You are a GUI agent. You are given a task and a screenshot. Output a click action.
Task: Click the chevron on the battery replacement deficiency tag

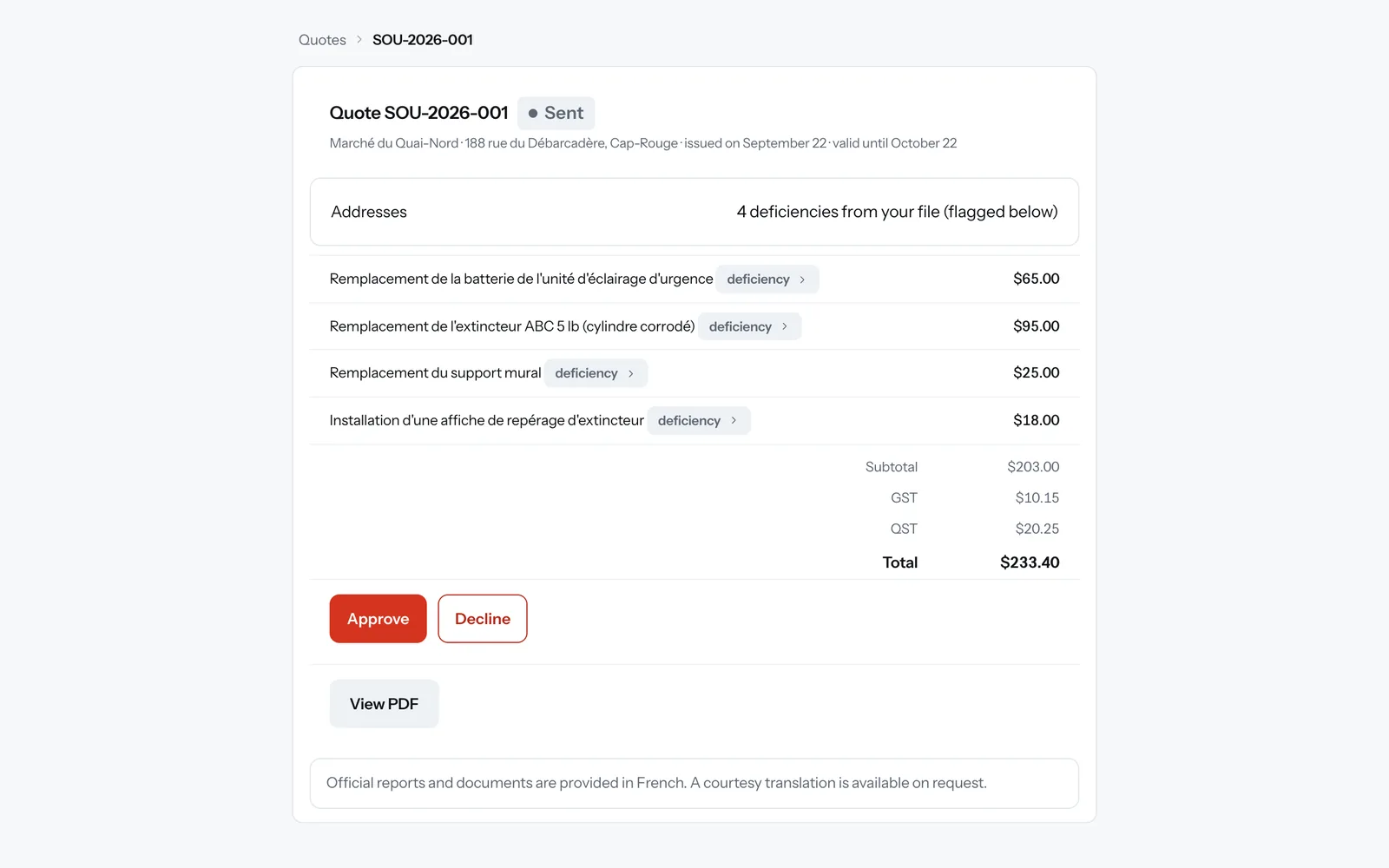tap(802, 279)
